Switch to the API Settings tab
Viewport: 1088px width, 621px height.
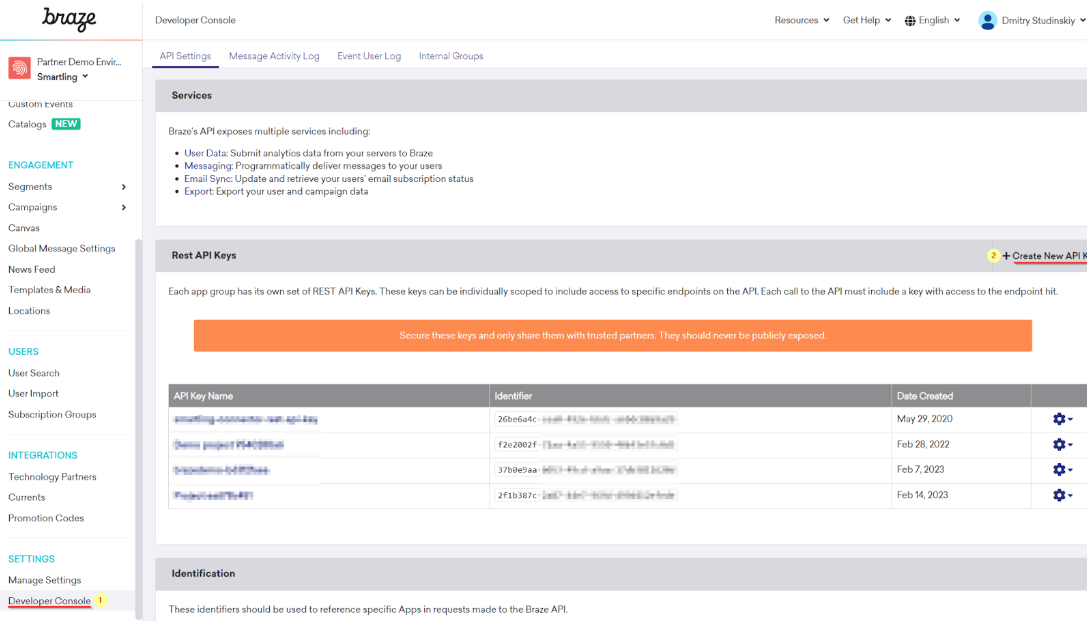pyautogui.click(x=185, y=56)
